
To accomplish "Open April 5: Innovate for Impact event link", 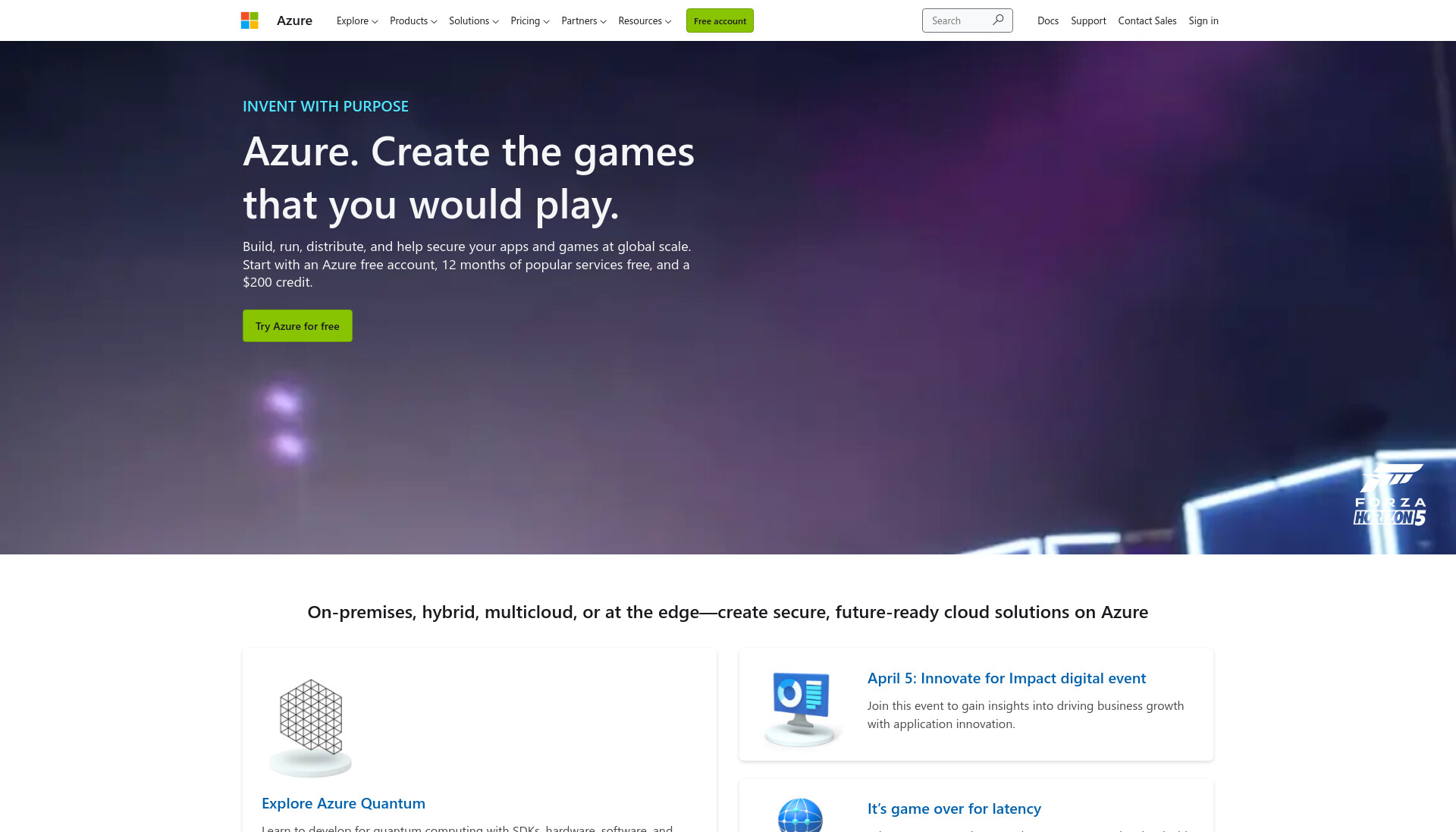I will coord(1006,678).
